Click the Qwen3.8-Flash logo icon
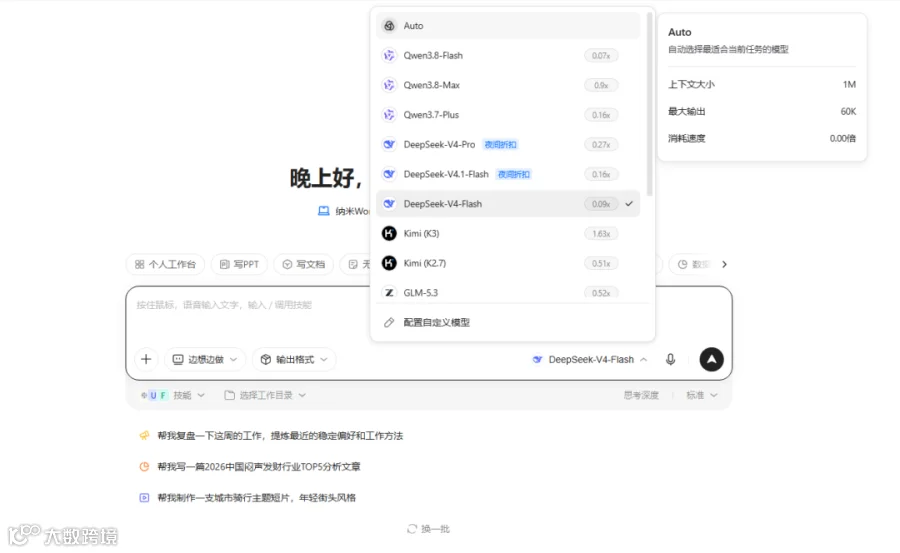The image size is (900, 553). pos(389,56)
